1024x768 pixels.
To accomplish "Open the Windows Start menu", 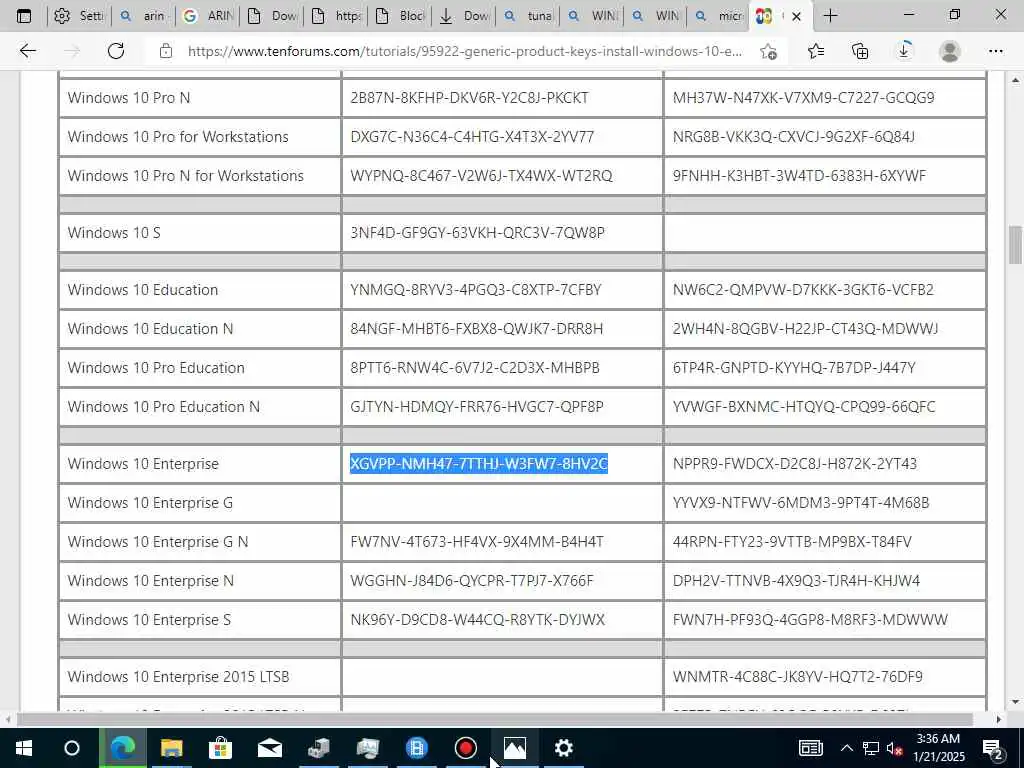I will coord(24,748).
